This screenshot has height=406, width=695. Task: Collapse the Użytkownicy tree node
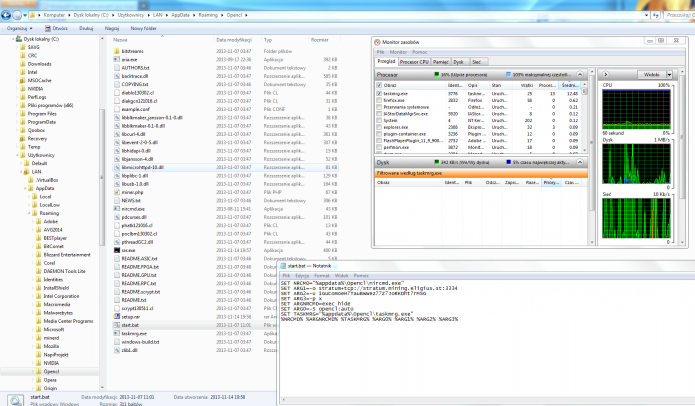[x=18, y=155]
